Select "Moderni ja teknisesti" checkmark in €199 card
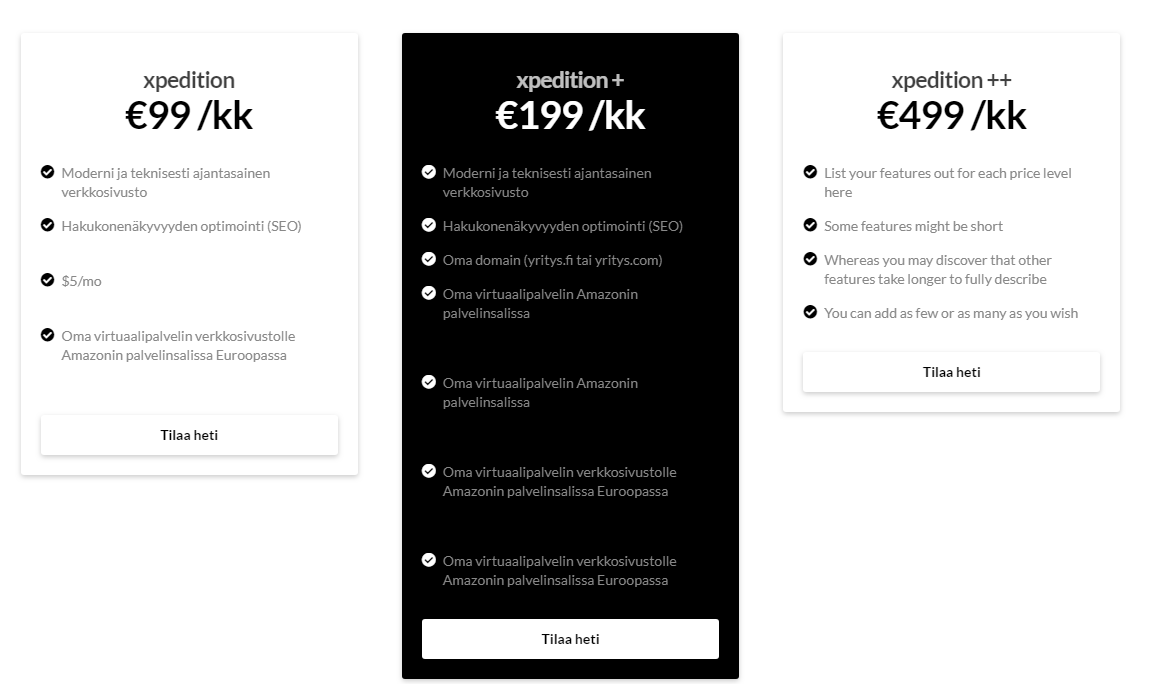1153x684 pixels. coord(429,172)
